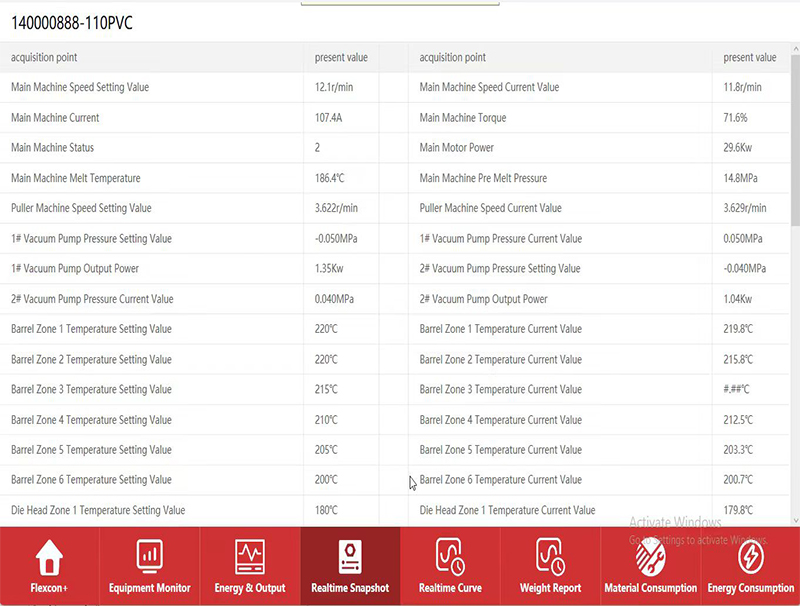
Task: Open the Weight Report icon
Action: [x=549, y=556]
